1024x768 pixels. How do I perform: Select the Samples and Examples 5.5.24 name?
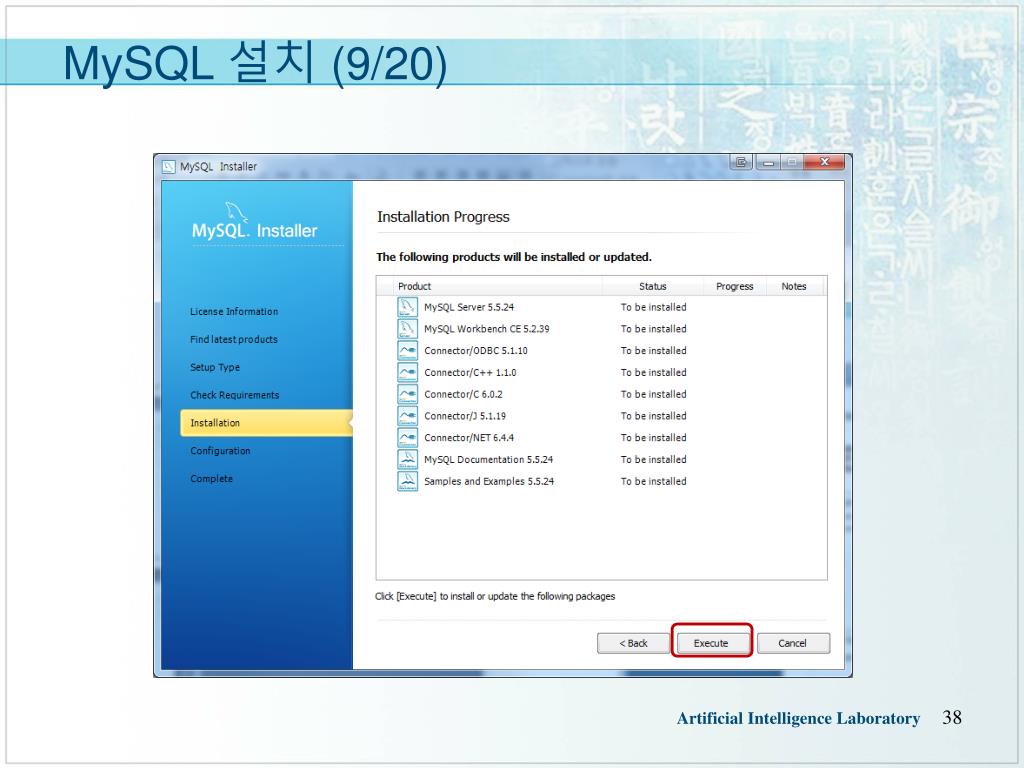coord(489,481)
